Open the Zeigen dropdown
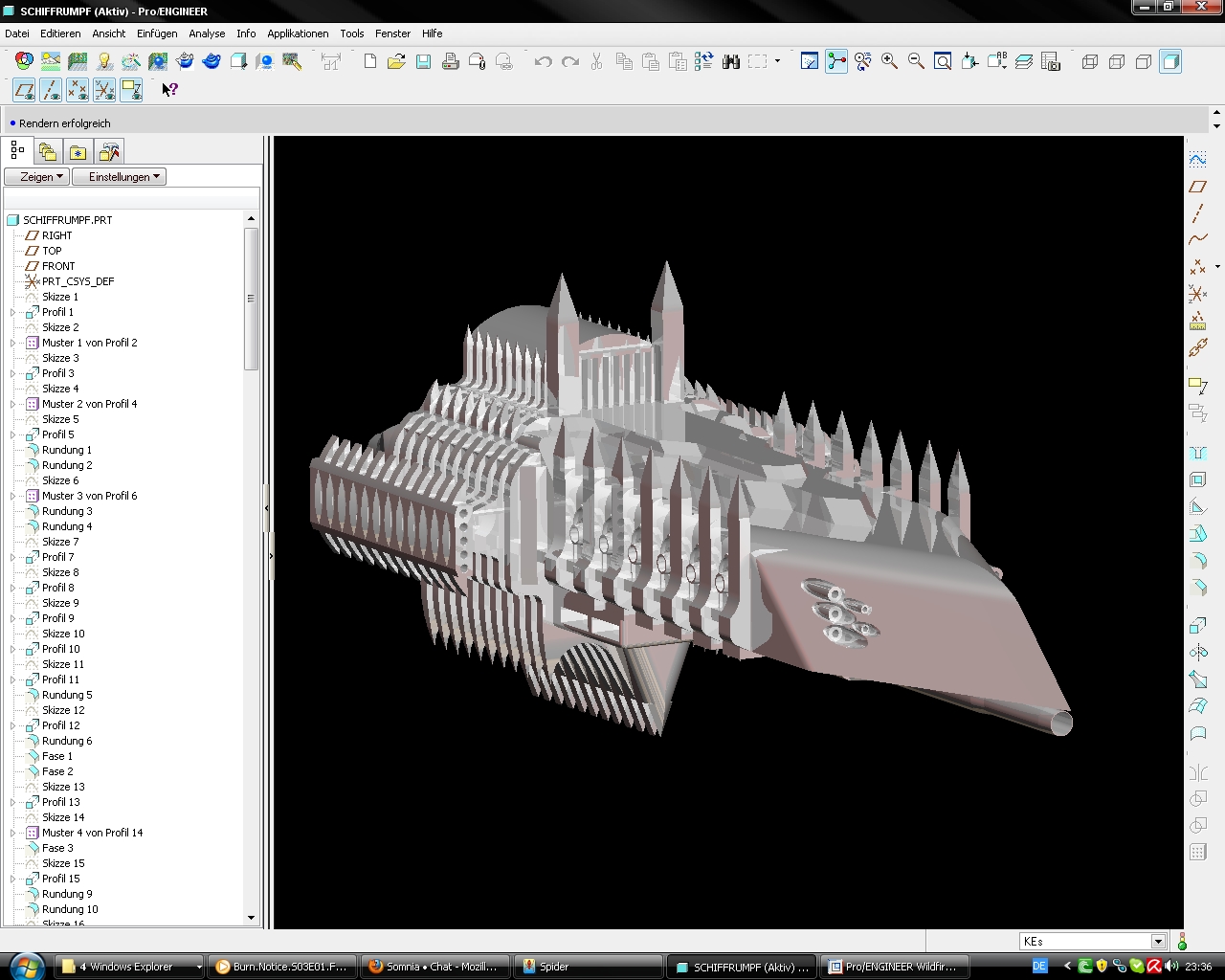The width and height of the screenshot is (1225, 980). tap(36, 177)
